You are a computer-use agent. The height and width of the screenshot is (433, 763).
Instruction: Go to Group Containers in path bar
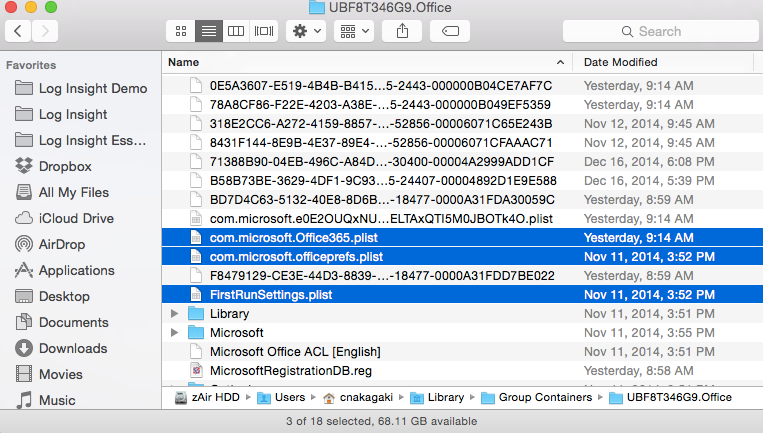[537, 397]
